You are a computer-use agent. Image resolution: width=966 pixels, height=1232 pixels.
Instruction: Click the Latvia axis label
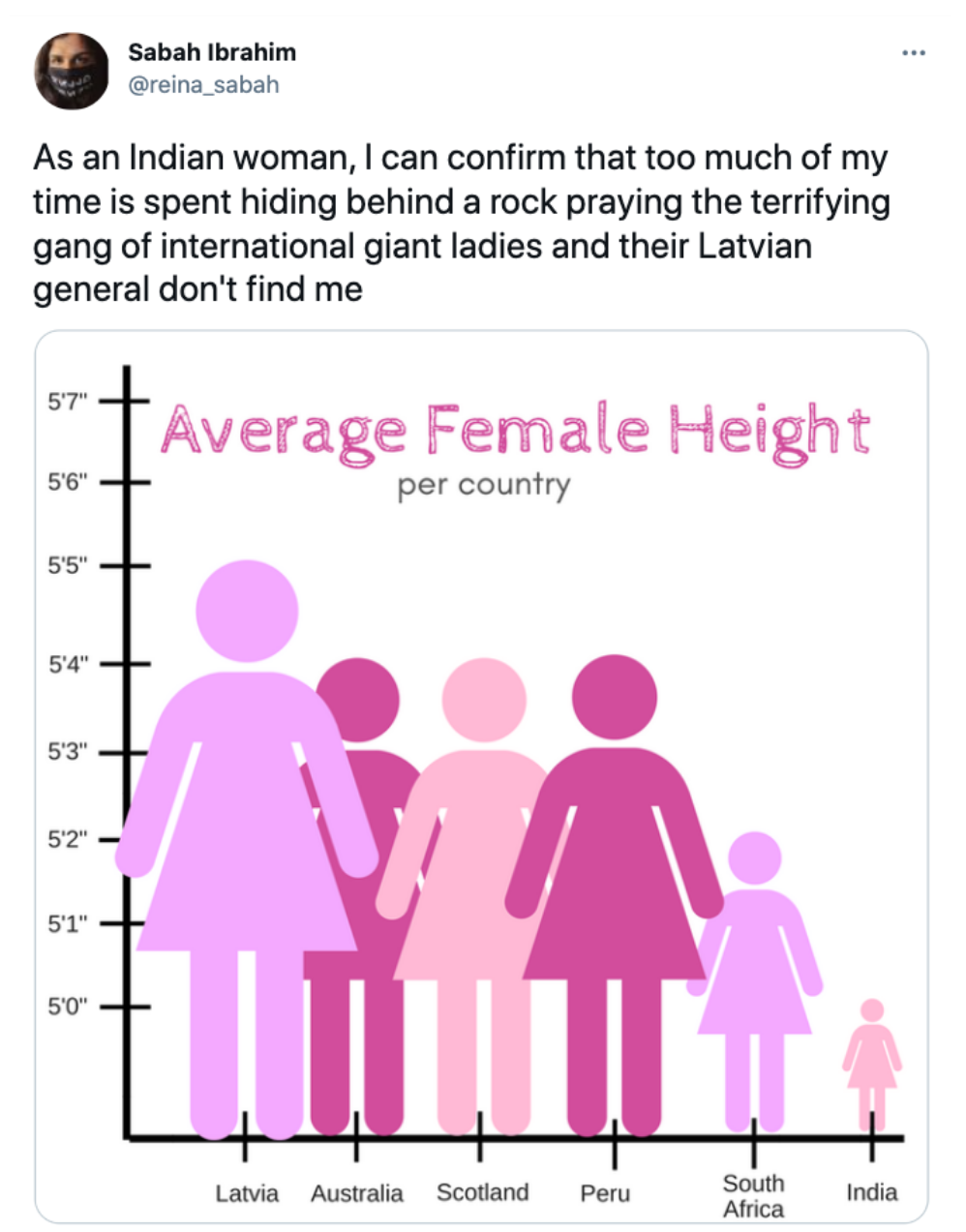tap(247, 1193)
